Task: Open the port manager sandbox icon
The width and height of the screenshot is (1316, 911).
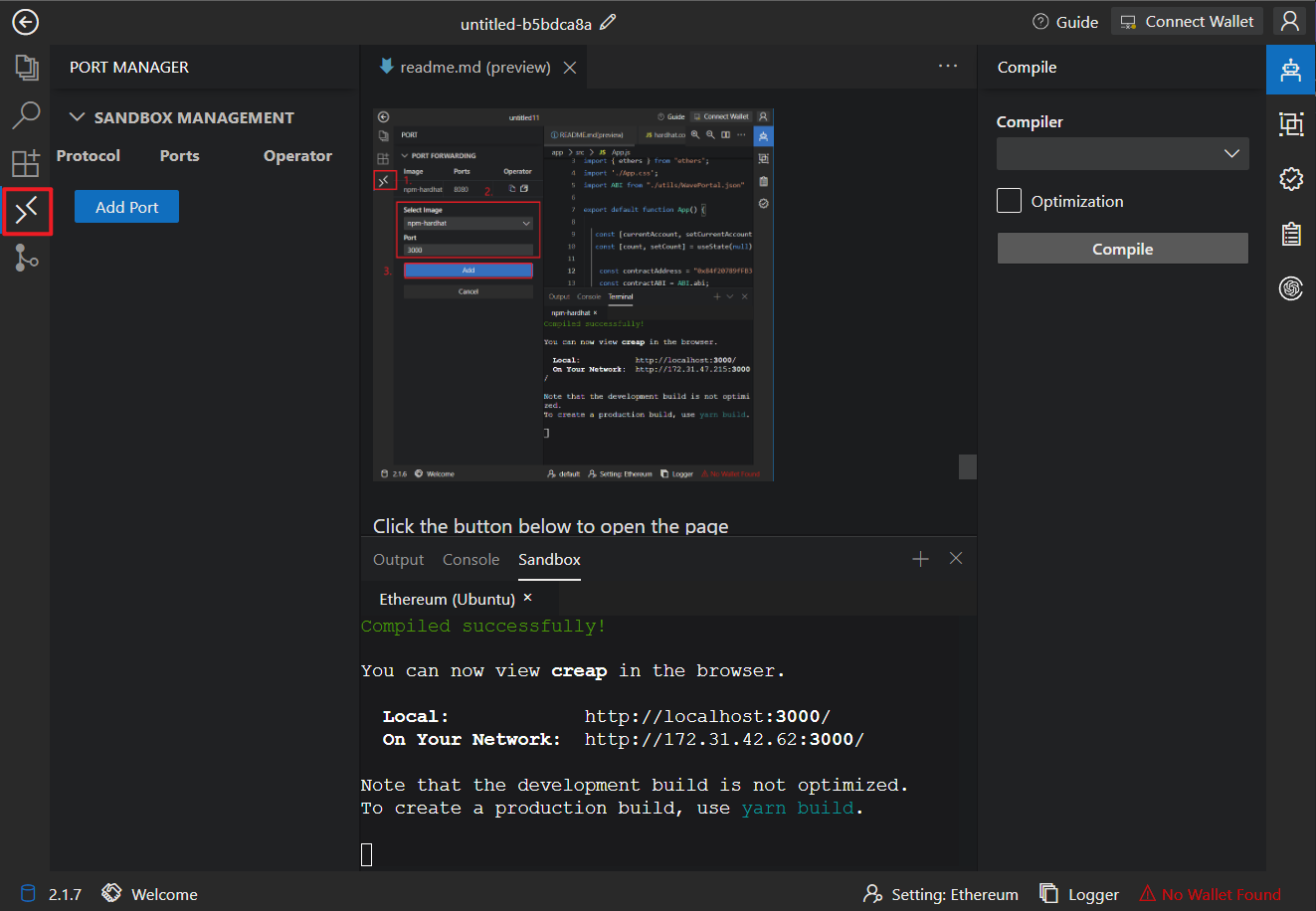Action: tap(27, 211)
